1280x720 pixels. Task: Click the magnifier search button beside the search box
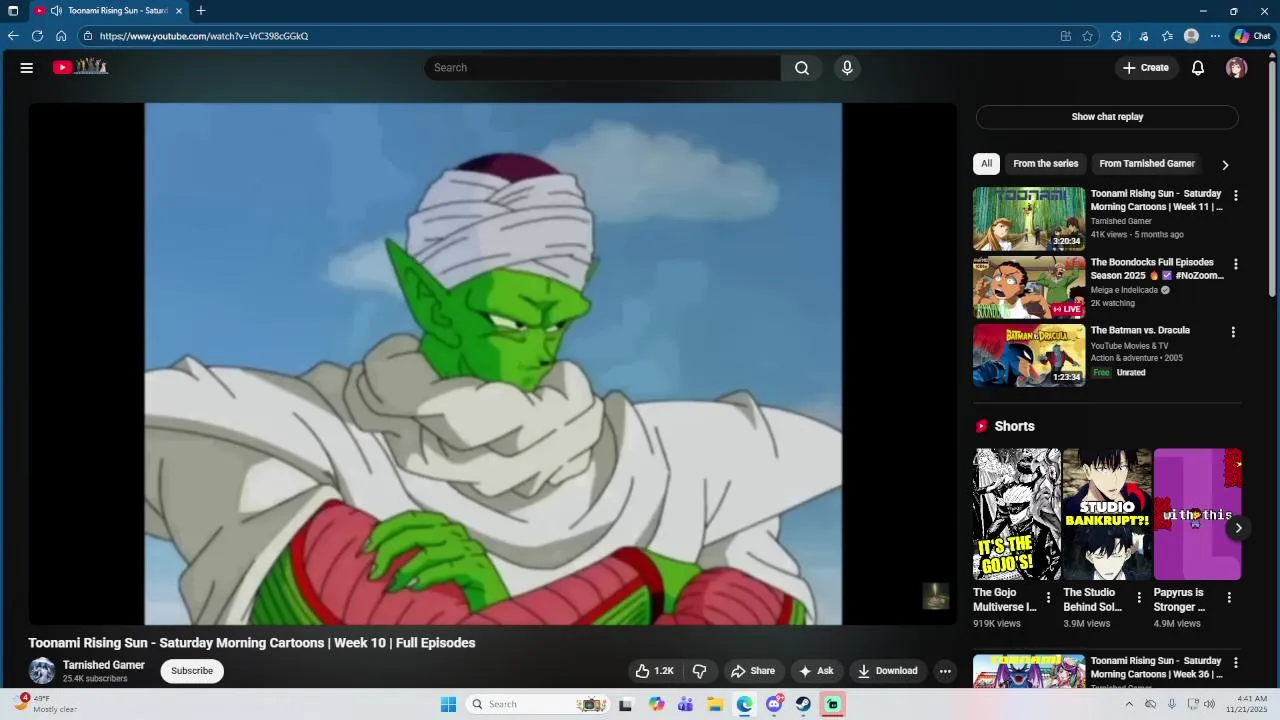click(802, 68)
